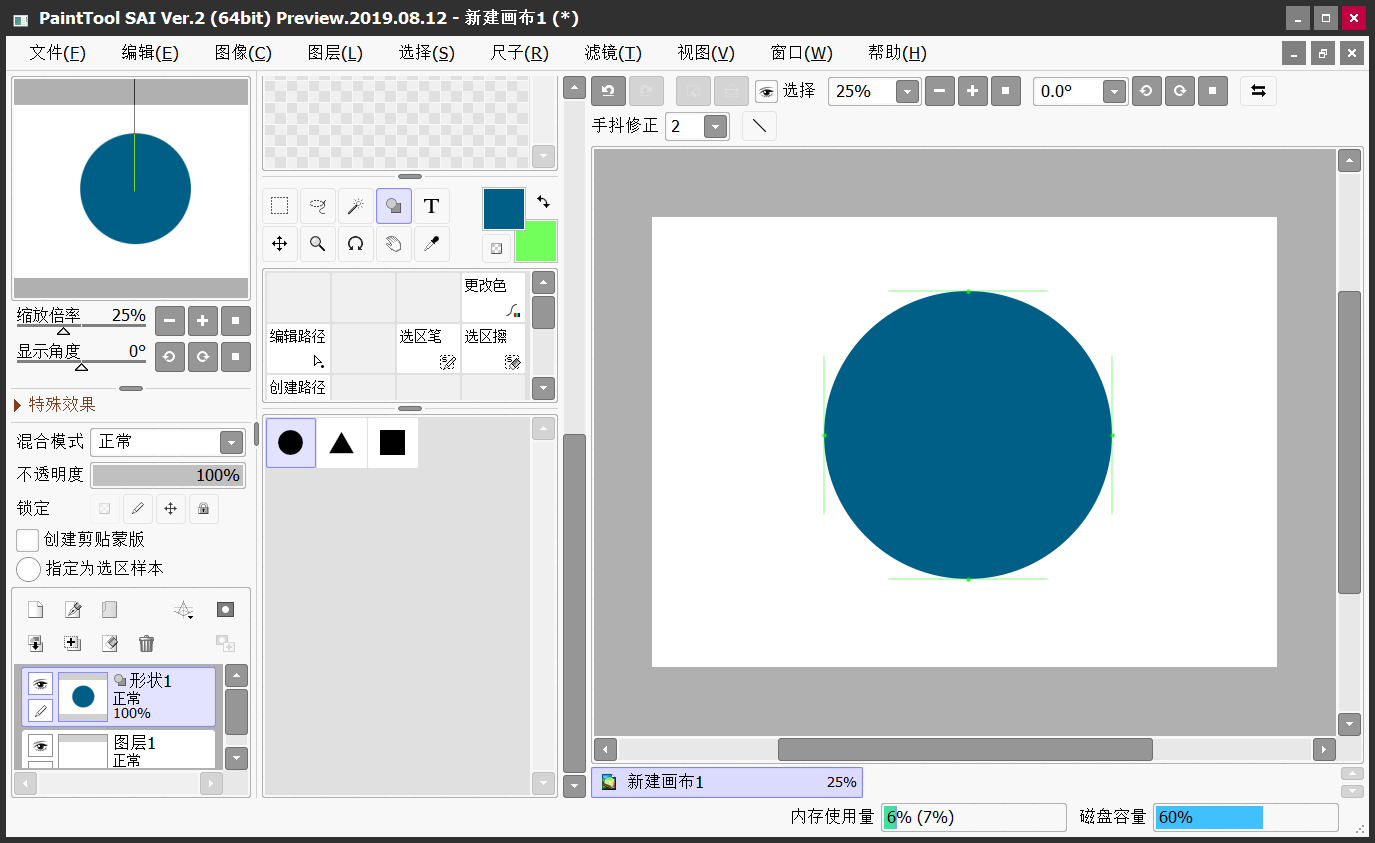1375x843 pixels.
Task: Toggle lock moving icon
Action: click(170, 508)
